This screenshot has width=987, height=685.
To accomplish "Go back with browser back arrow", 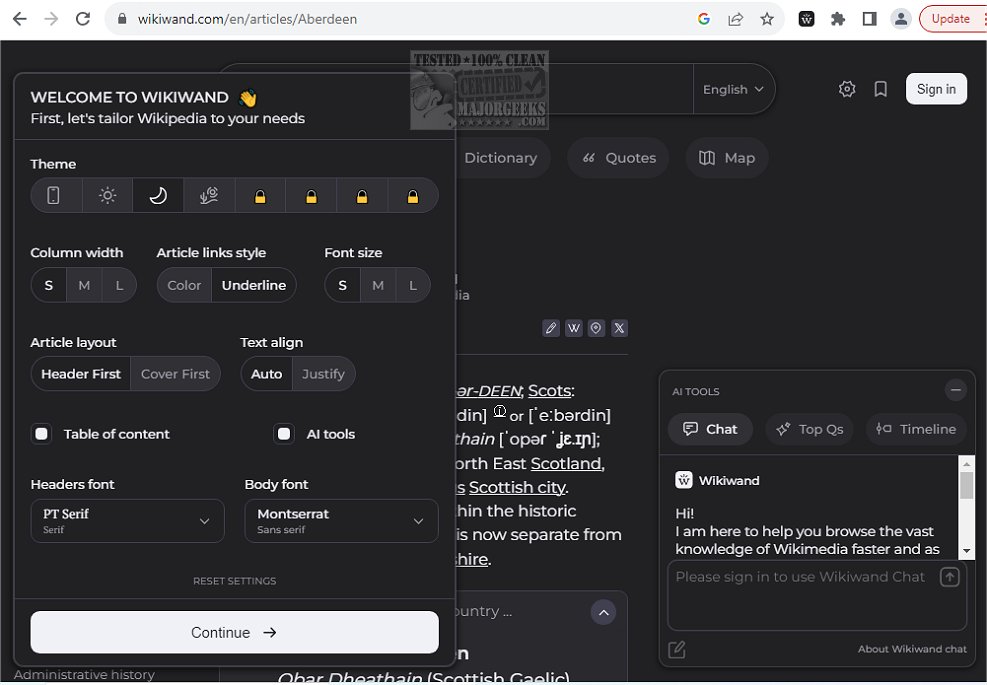I will (20, 19).
